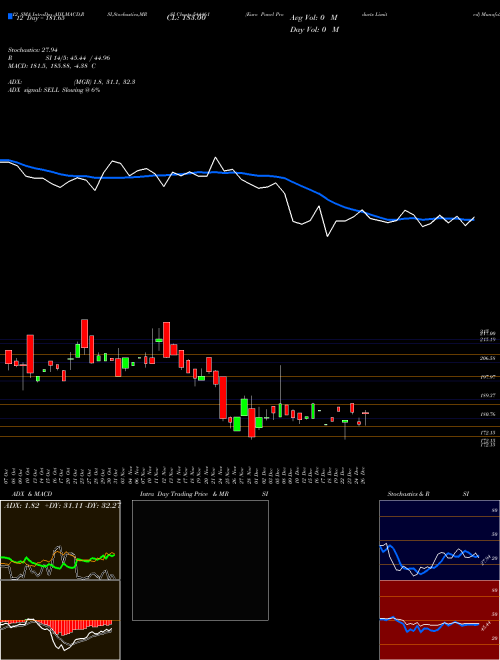
Task: Click the 189.37 price axis label
Action: pyautogui.click(x=488, y=396)
